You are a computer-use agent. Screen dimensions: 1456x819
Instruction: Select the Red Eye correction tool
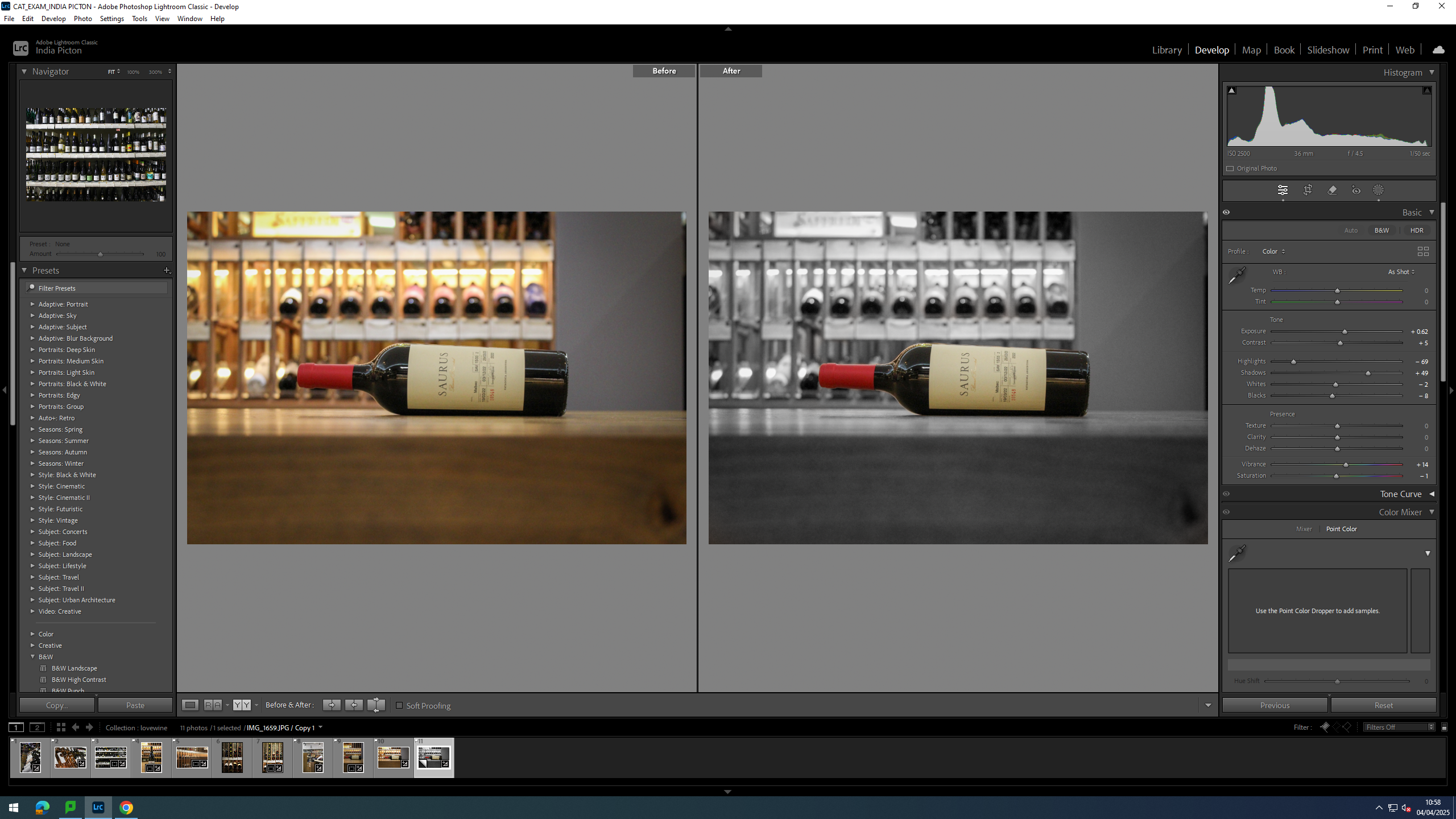(x=1356, y=191)
